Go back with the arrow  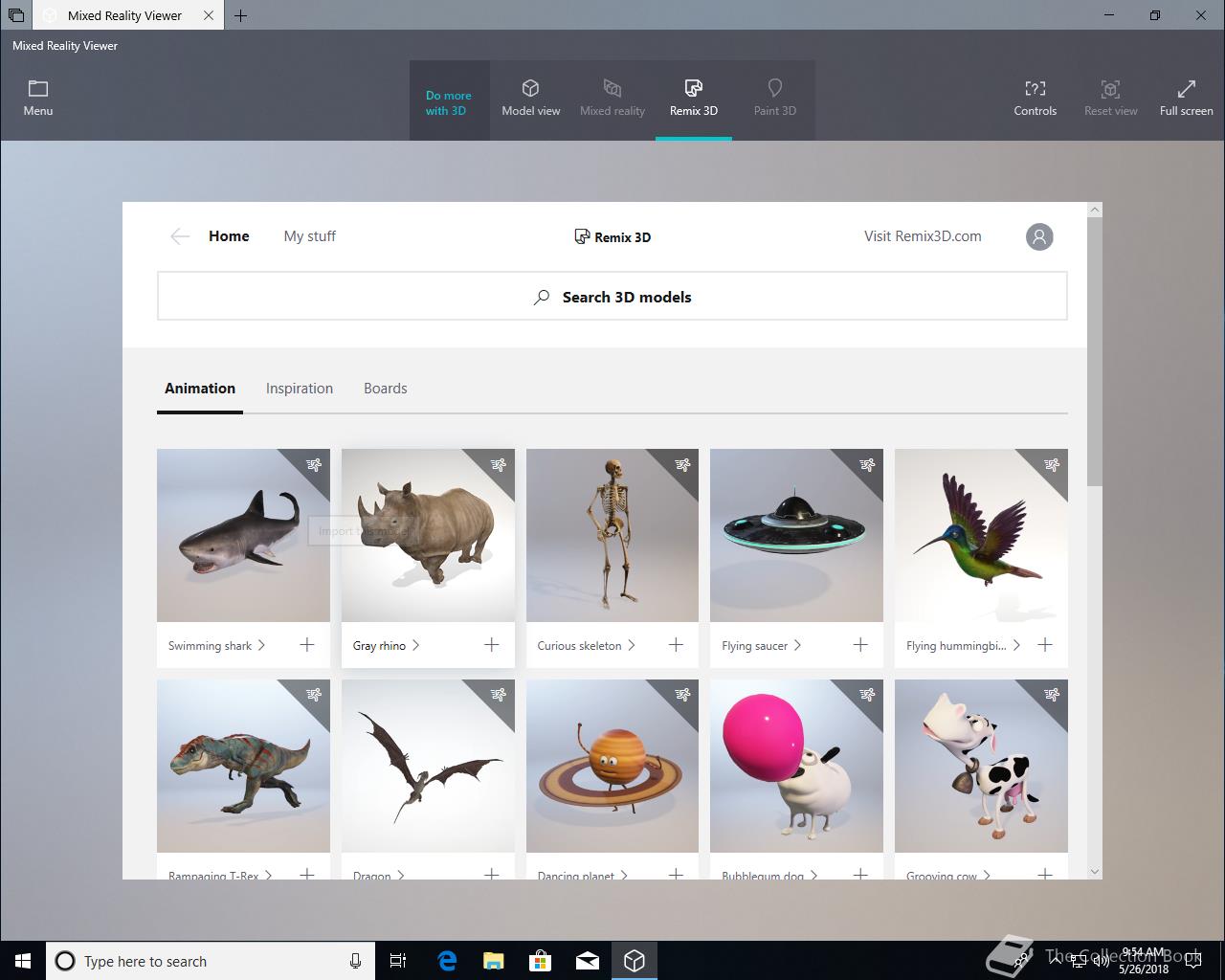(x=180, y=236)
